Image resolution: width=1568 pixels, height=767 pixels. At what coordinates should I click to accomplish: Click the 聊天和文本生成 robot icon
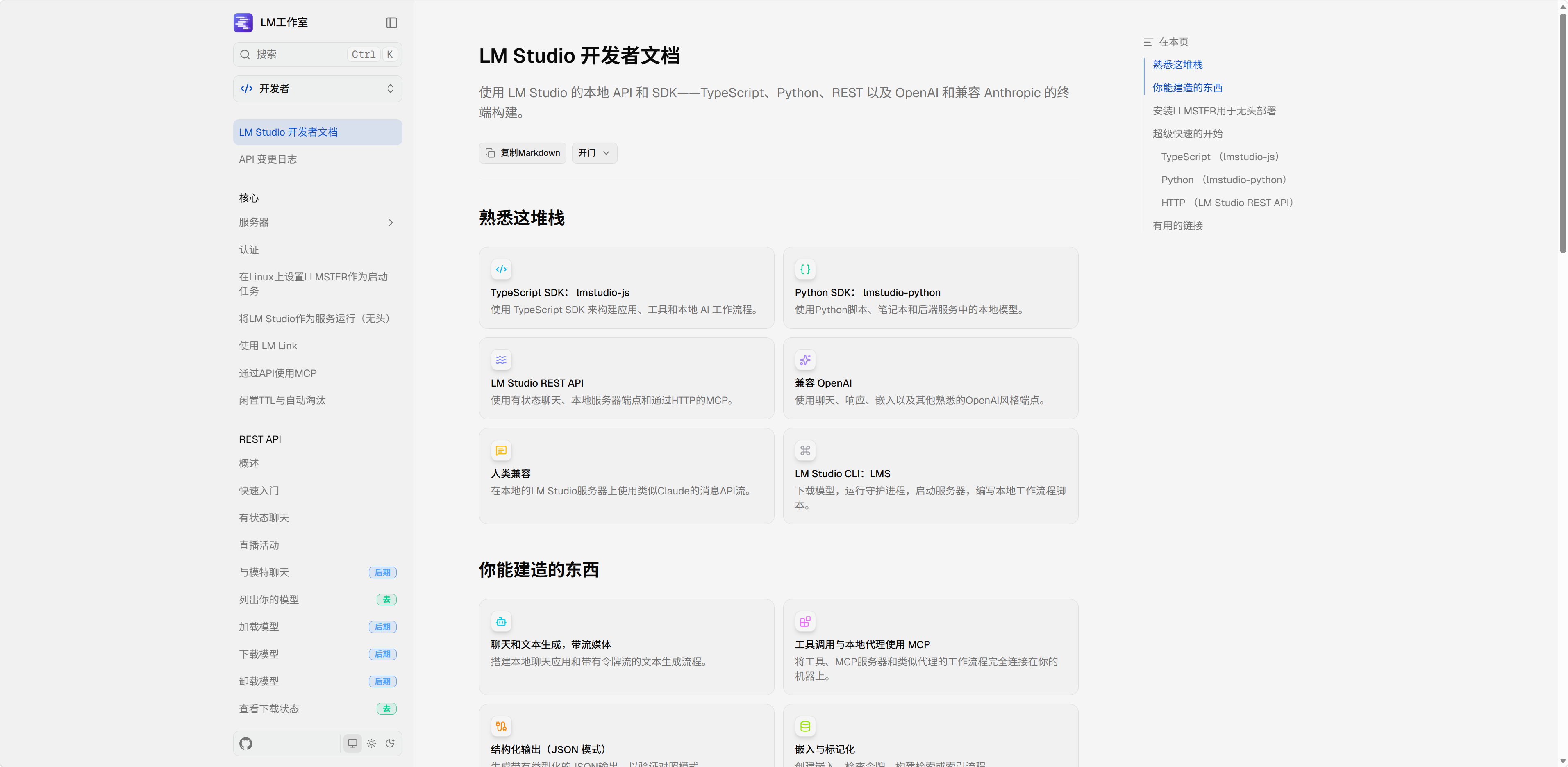click(x=501, y=621)
